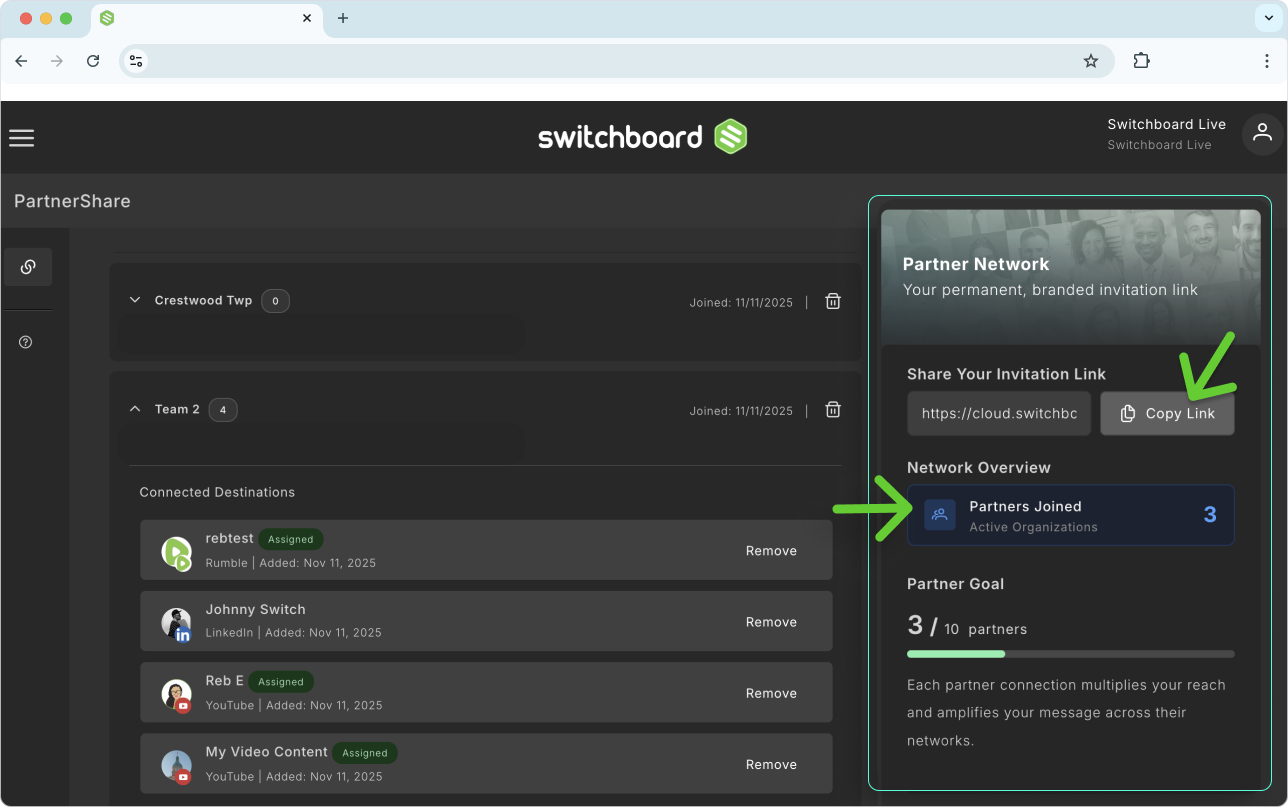1288x807 pixels.
Task: Open the user account avatar menu
Action: (1262, 134)
